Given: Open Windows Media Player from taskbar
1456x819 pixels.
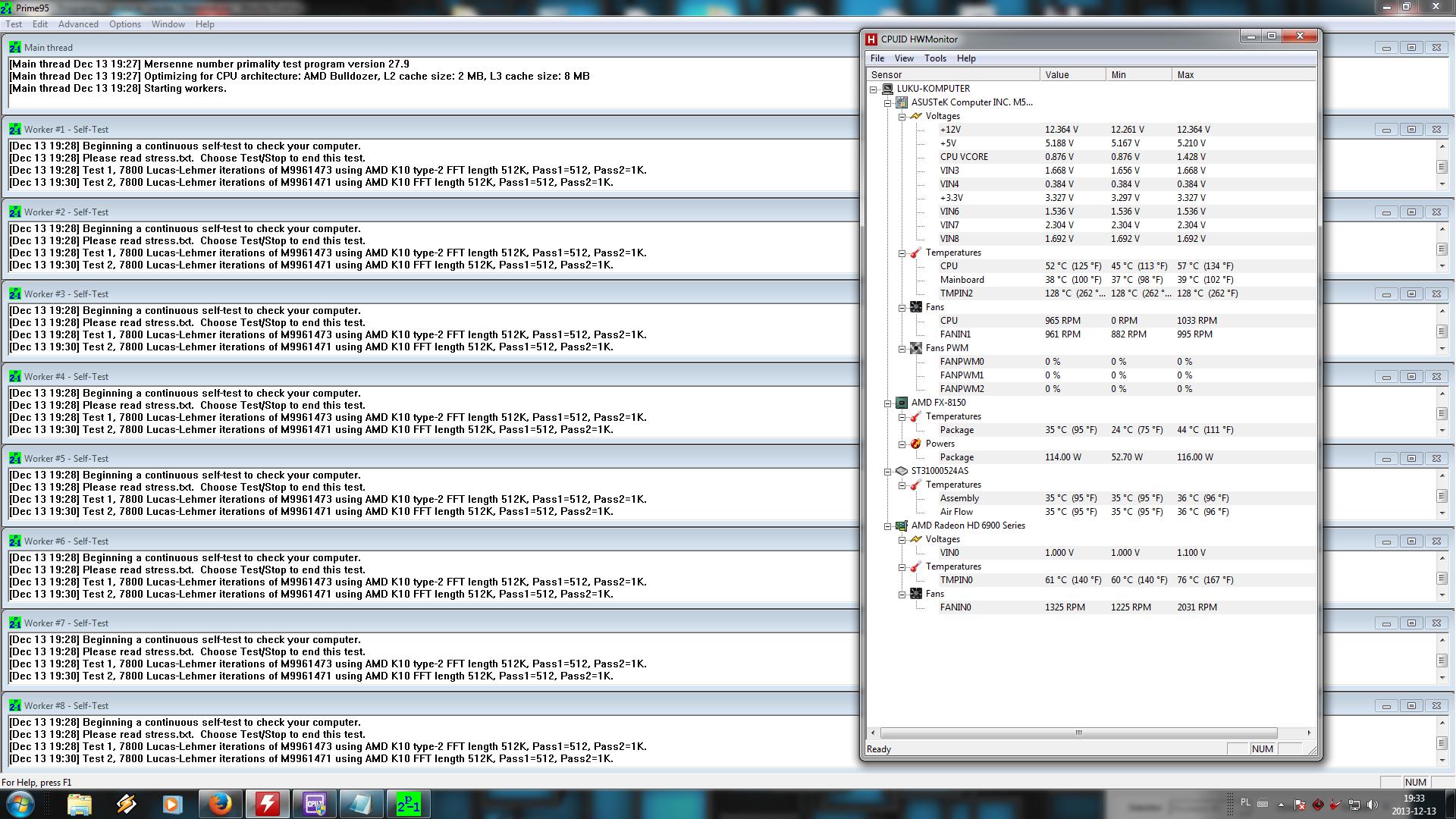Looking at the screenshot, I should pos(173,804).
